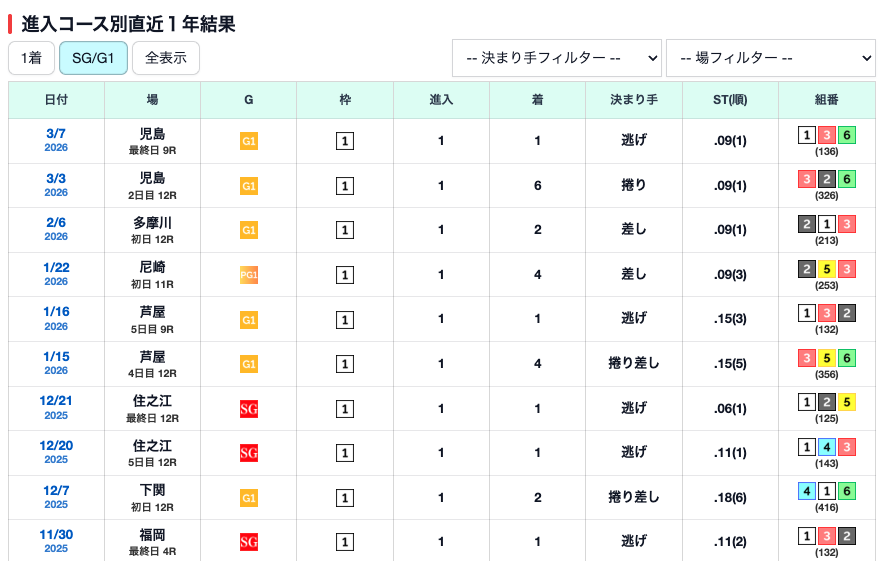Click the SG badge in the 12/21 住之江 row

(x=249, y=408)
